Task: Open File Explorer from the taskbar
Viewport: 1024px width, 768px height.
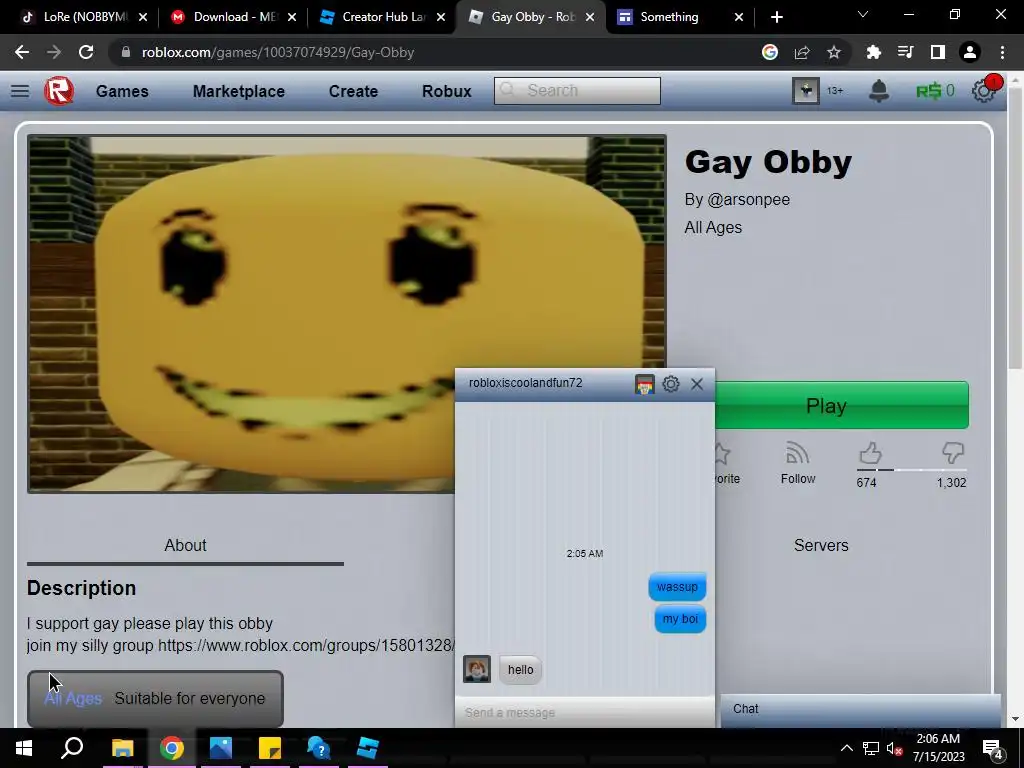Action: click(123, 748)
